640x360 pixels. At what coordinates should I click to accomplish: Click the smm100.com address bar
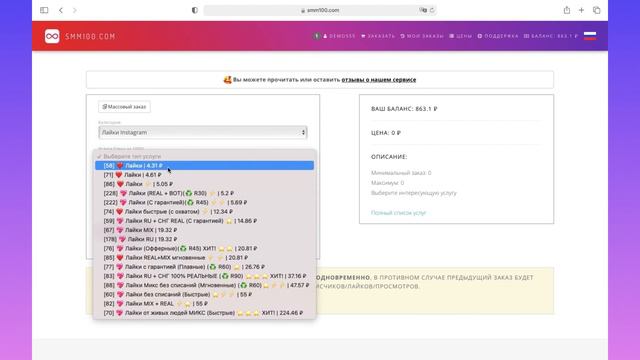click(320, 10)
